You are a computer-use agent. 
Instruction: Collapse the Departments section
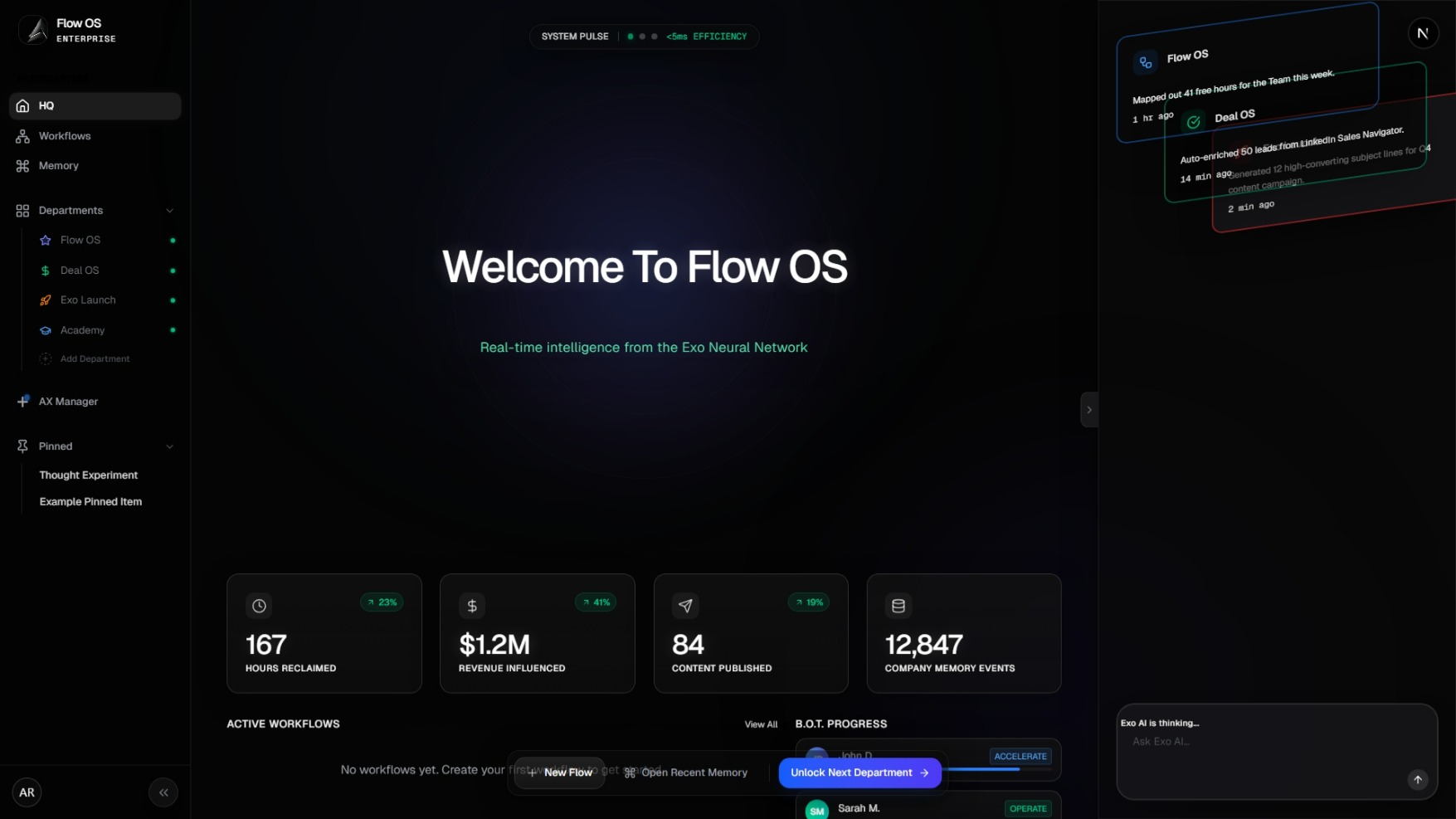pyautogui.click(x=169, y=211)
